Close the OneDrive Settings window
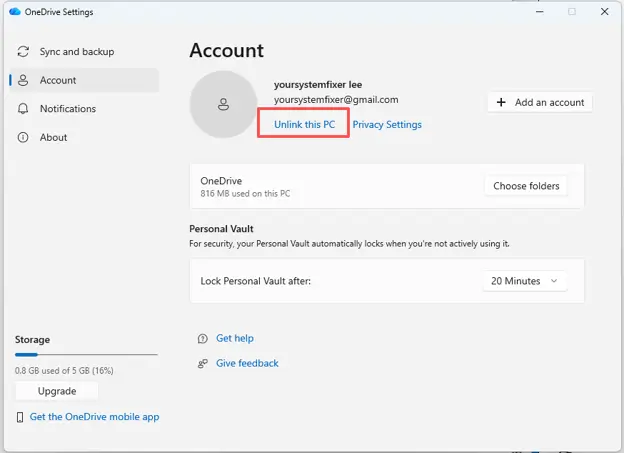Image resolution: width=624 pixels, height=453 pixels. point(604,12)
